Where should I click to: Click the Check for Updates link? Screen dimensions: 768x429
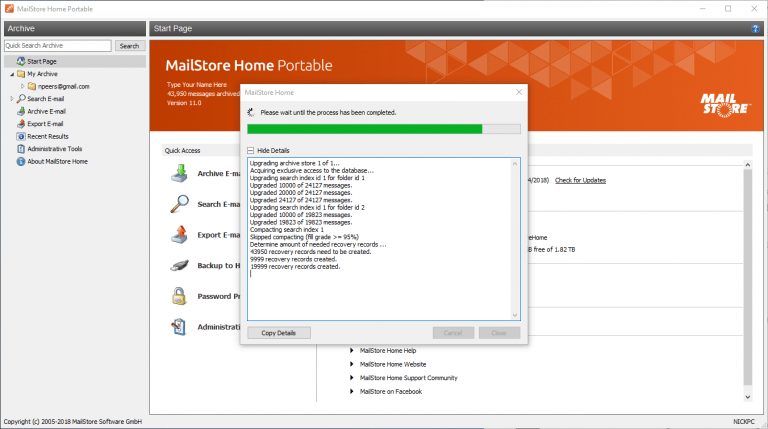(x=580, y=180)
